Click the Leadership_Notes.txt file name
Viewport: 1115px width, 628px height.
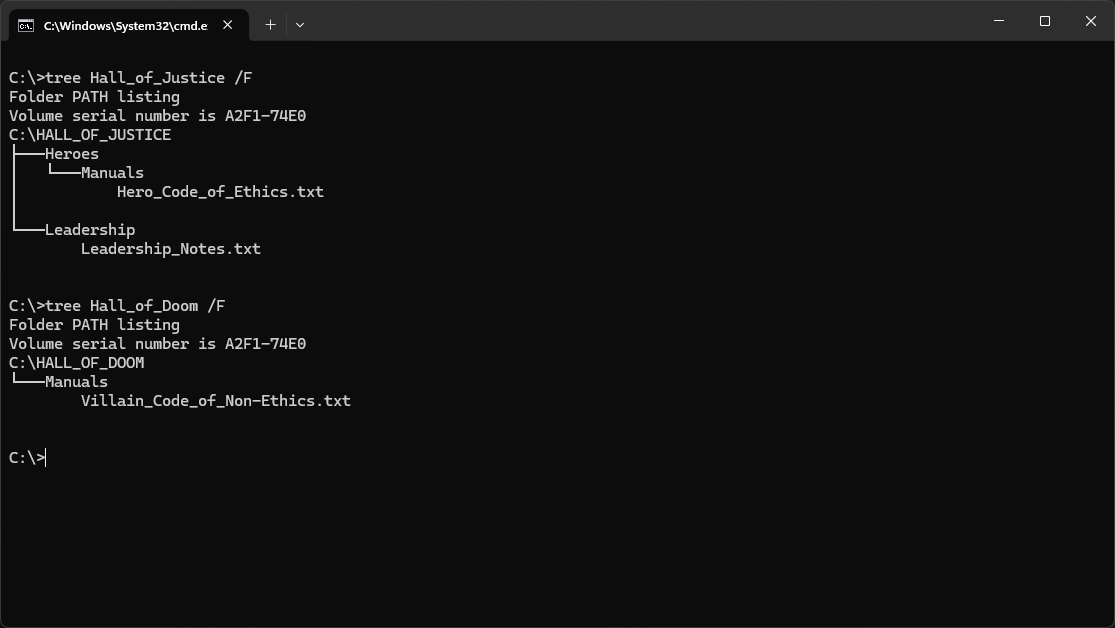pyautogui.click(x=170, y=249)
